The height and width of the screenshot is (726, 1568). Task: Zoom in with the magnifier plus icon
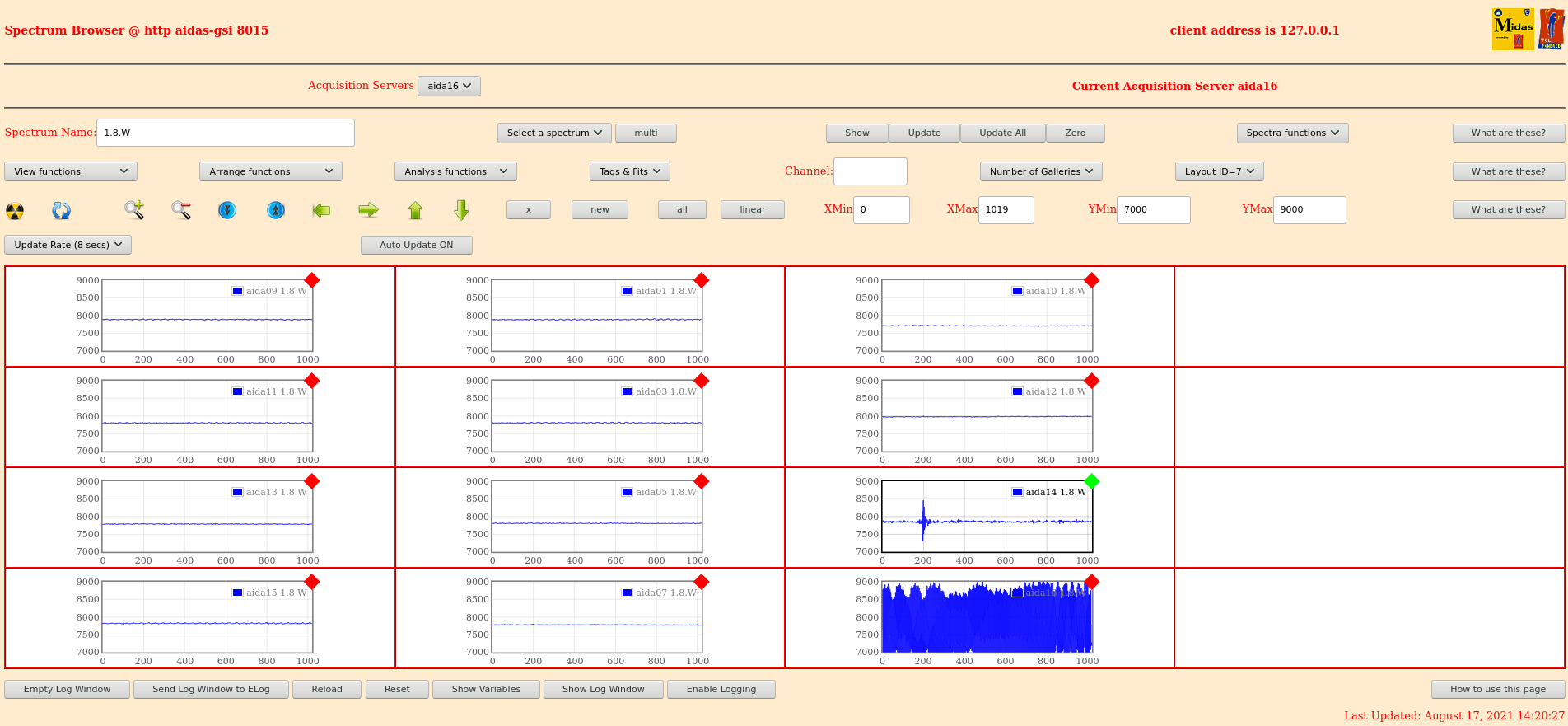tap(134, 210)
